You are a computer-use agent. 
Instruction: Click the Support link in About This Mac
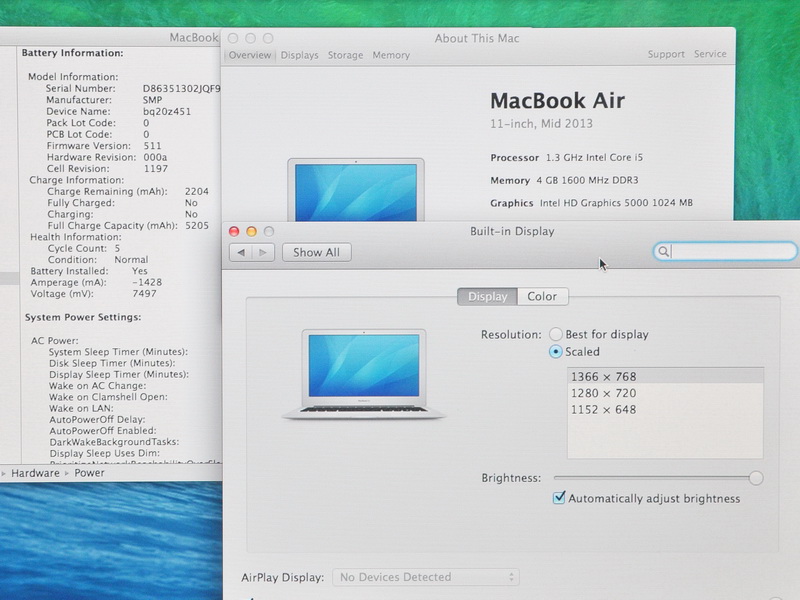666,54
